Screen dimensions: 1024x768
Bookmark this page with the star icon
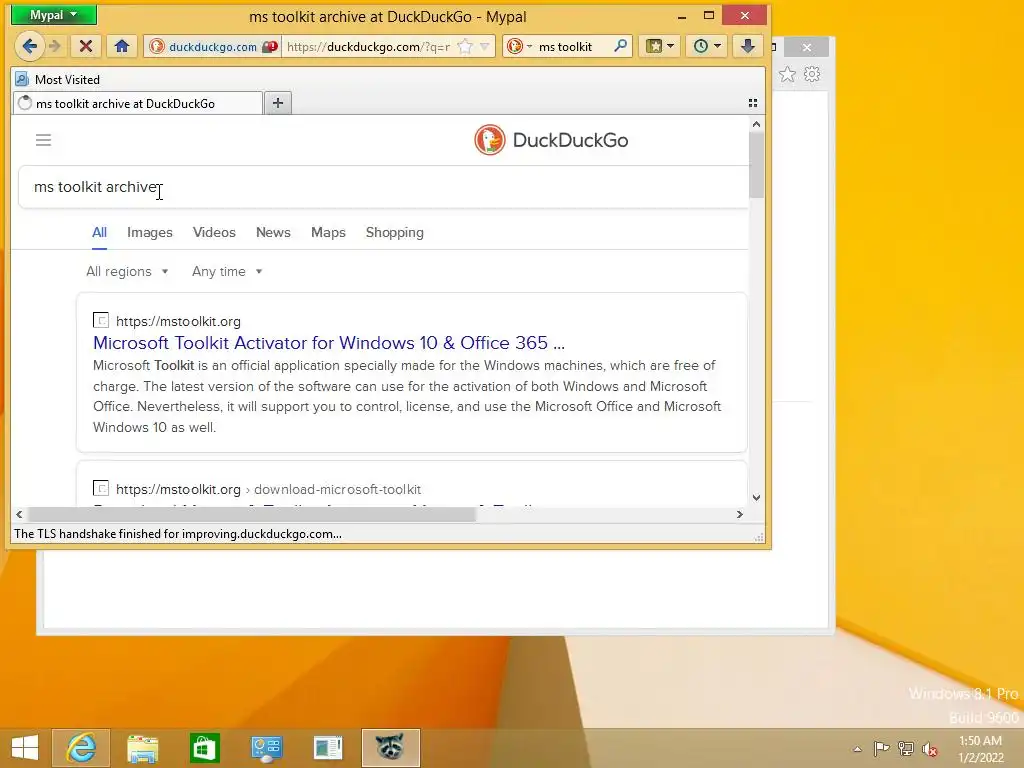pyautogui.click(x=465, y=46)
